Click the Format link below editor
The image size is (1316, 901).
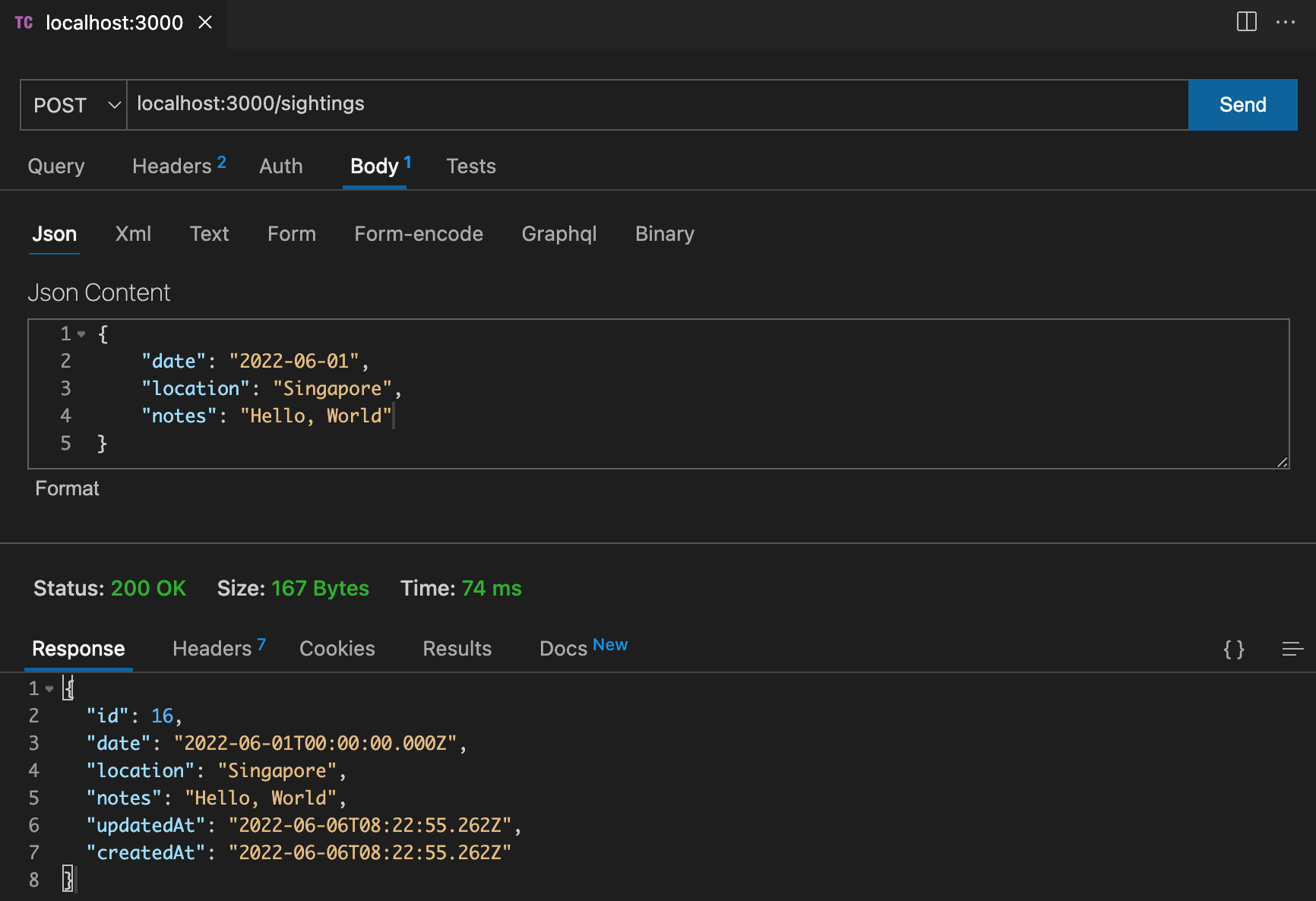[x=67, y=488]
